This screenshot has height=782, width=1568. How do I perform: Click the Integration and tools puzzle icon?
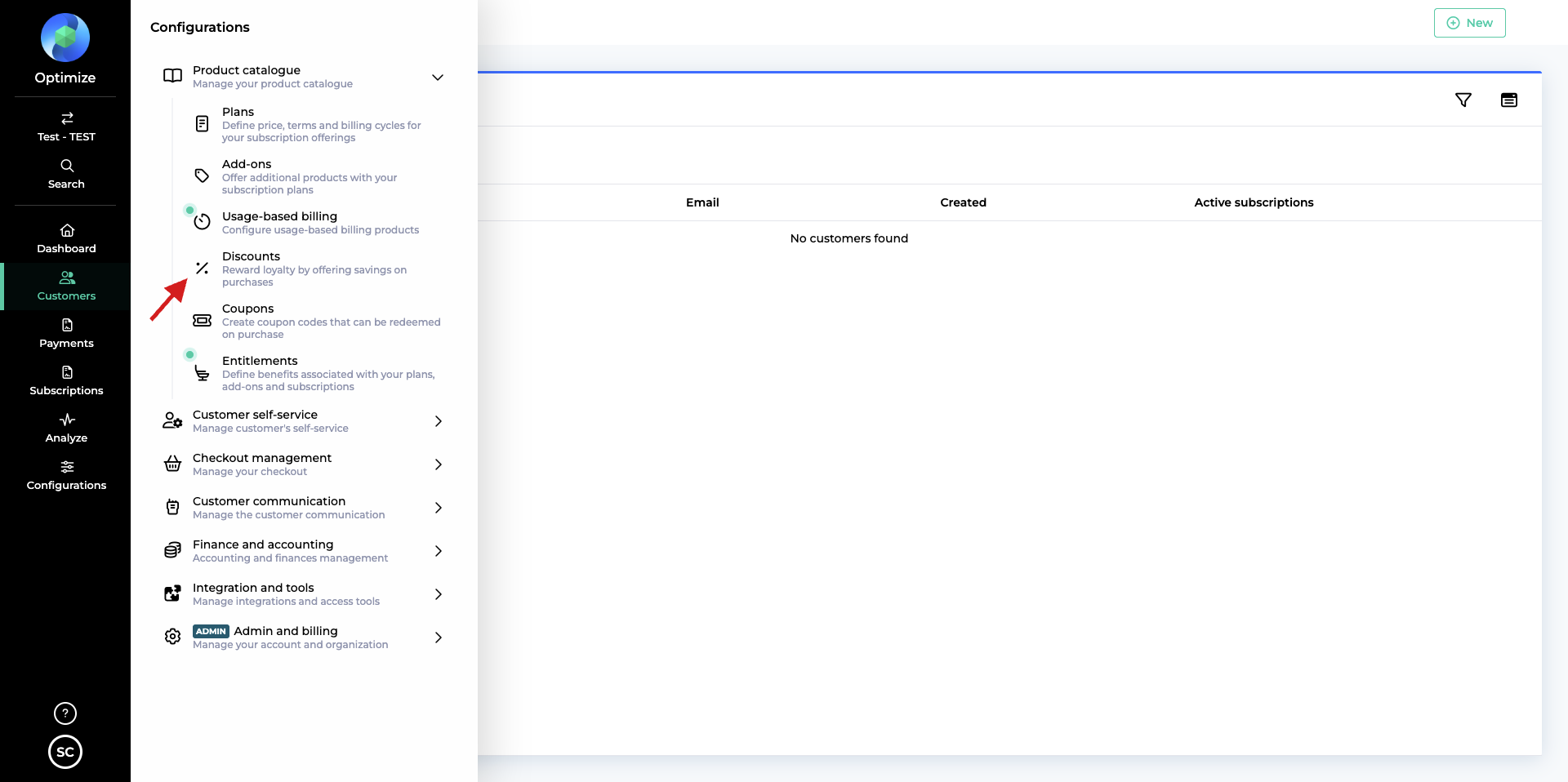click(172, 593)
